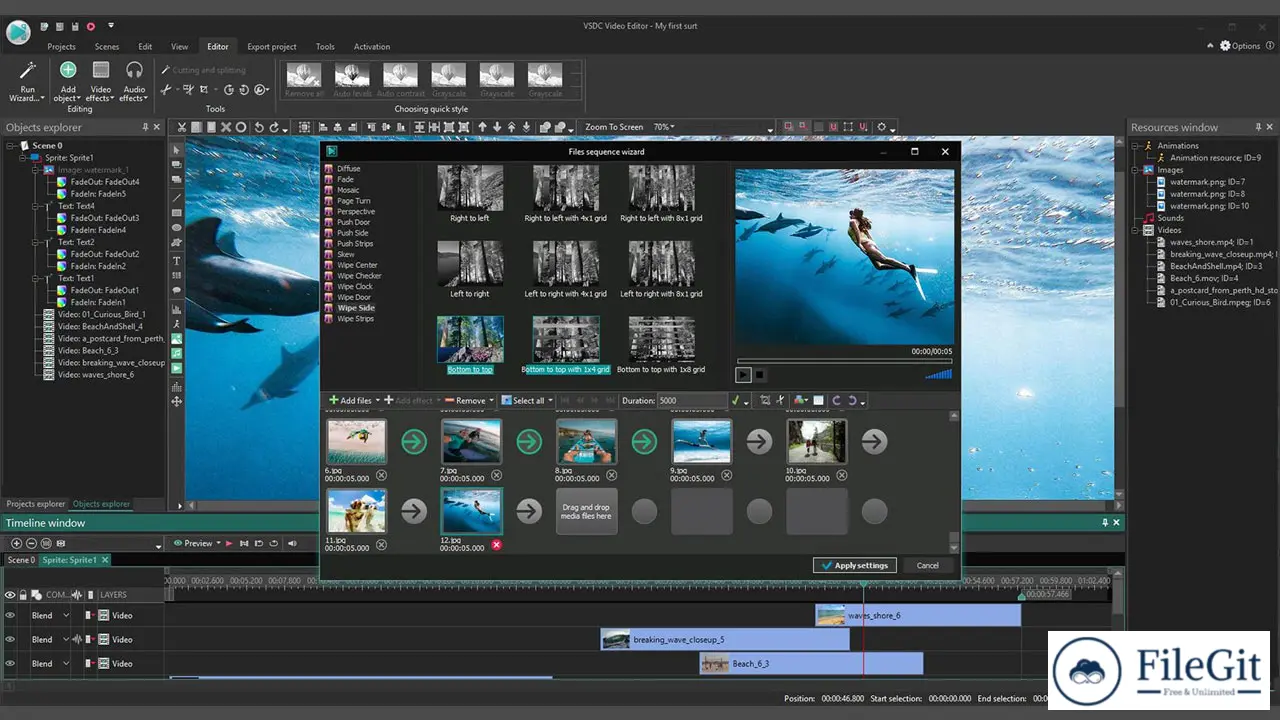Viewport: 1280px width, 720px height.
Task: Open the Projects menu tab
Action: (61, 46)
